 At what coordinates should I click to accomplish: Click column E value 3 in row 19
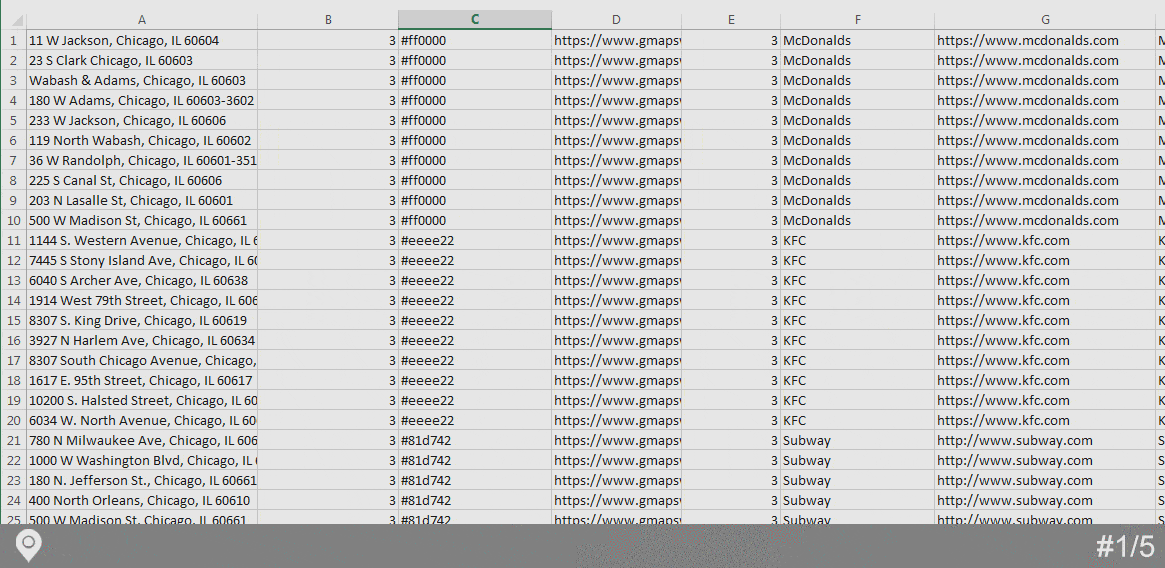[731, 401]
